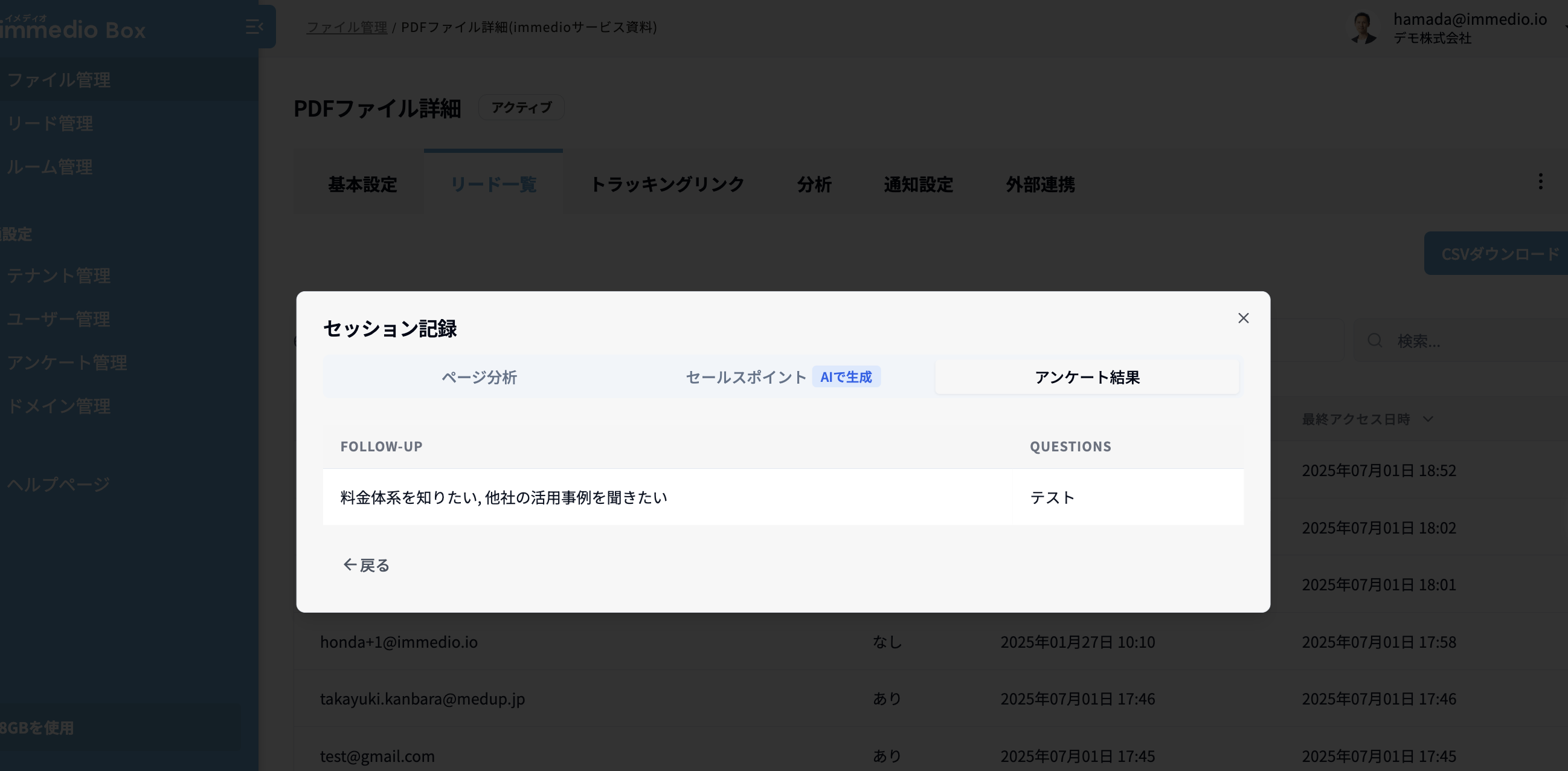Go to 通知設定 tab
Viewport: 1568px width, 771px height.
[918, 184]
